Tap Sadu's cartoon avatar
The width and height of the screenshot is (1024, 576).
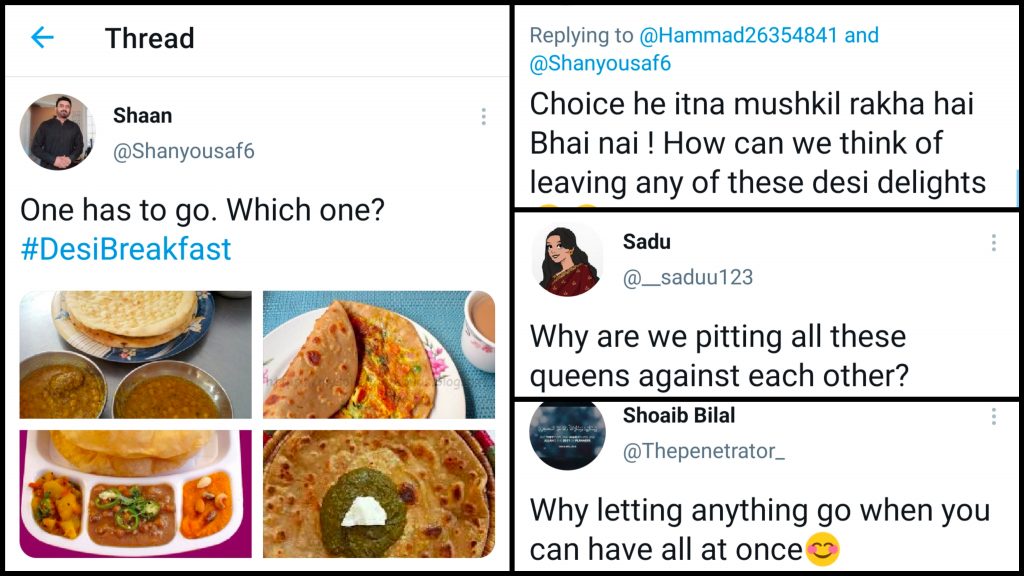click(567, 260)
